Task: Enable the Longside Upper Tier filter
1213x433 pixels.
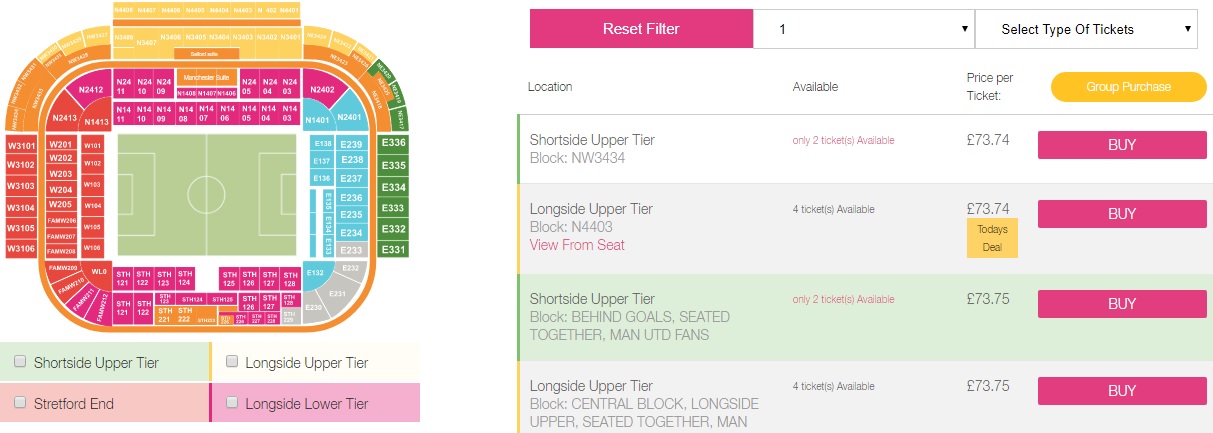Action: (231, 362)
